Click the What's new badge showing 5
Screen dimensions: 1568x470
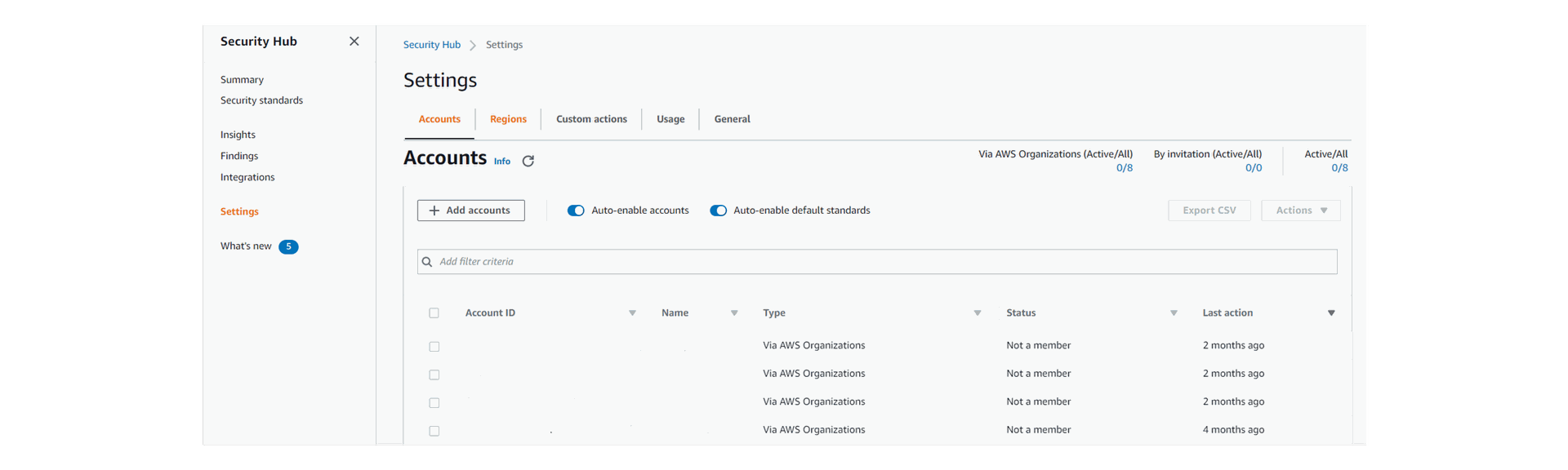pos(288,246)
